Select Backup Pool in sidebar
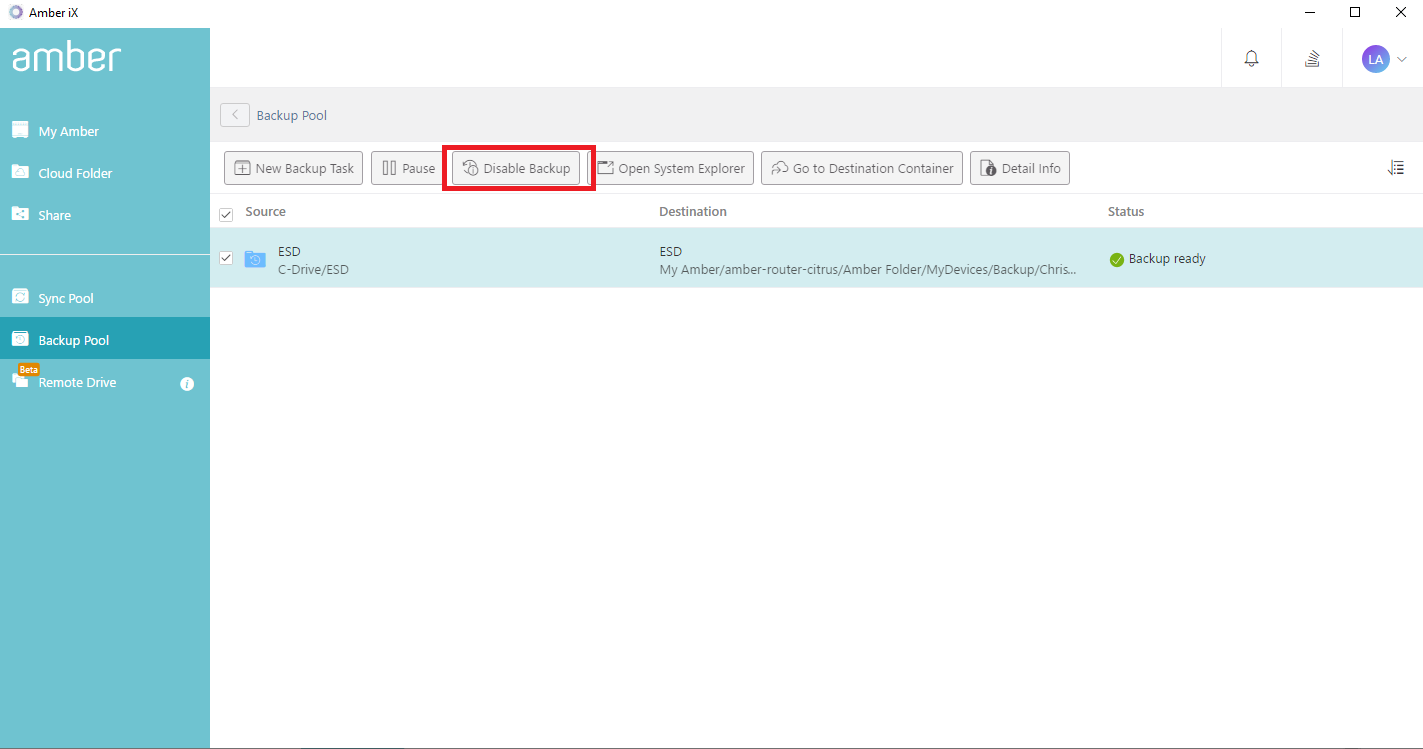The width and height of the screenshot is (1423, 749). (105, 340)
